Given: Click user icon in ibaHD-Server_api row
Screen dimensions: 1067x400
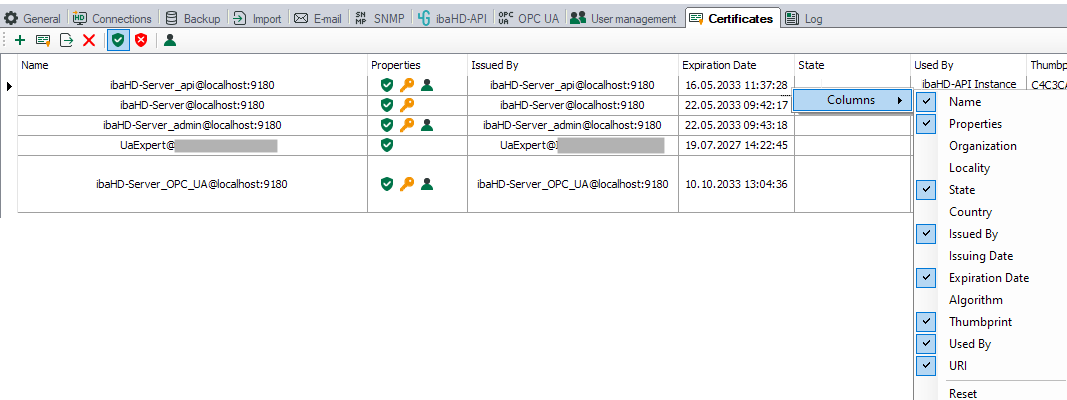Looking at the screenshot, I should point(427,85).
